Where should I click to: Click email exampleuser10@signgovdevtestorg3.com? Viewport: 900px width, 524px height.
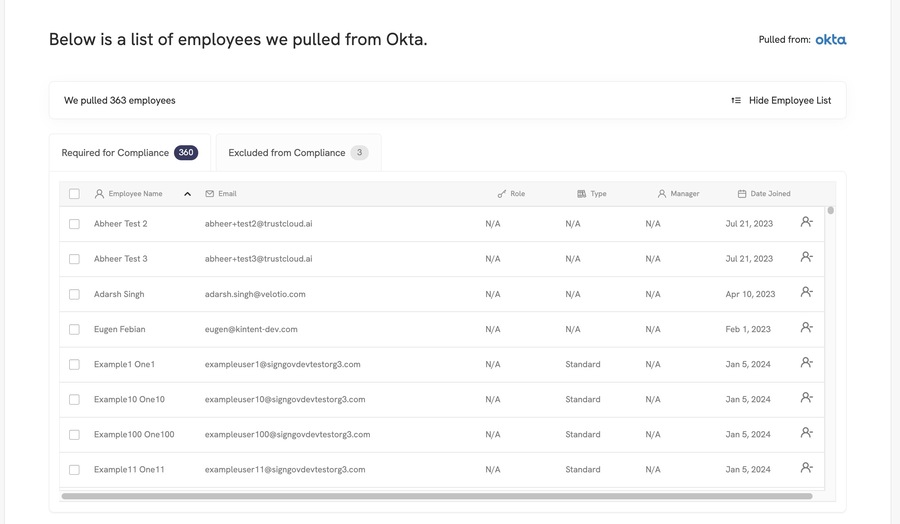(x=285, y=399)
